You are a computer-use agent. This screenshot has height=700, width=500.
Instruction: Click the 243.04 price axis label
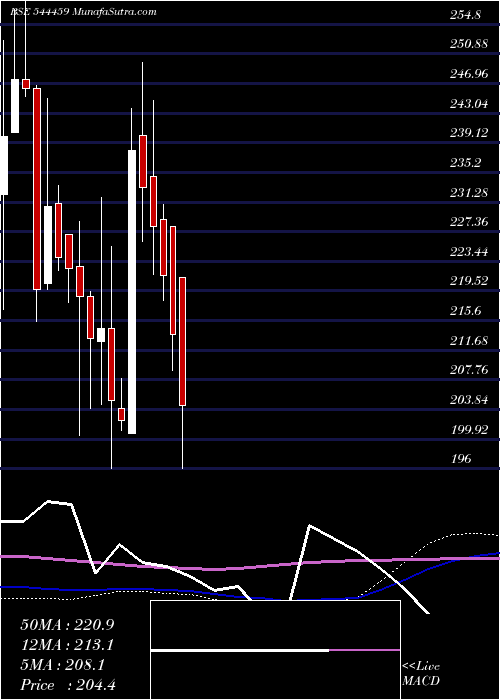click(469, 104)
